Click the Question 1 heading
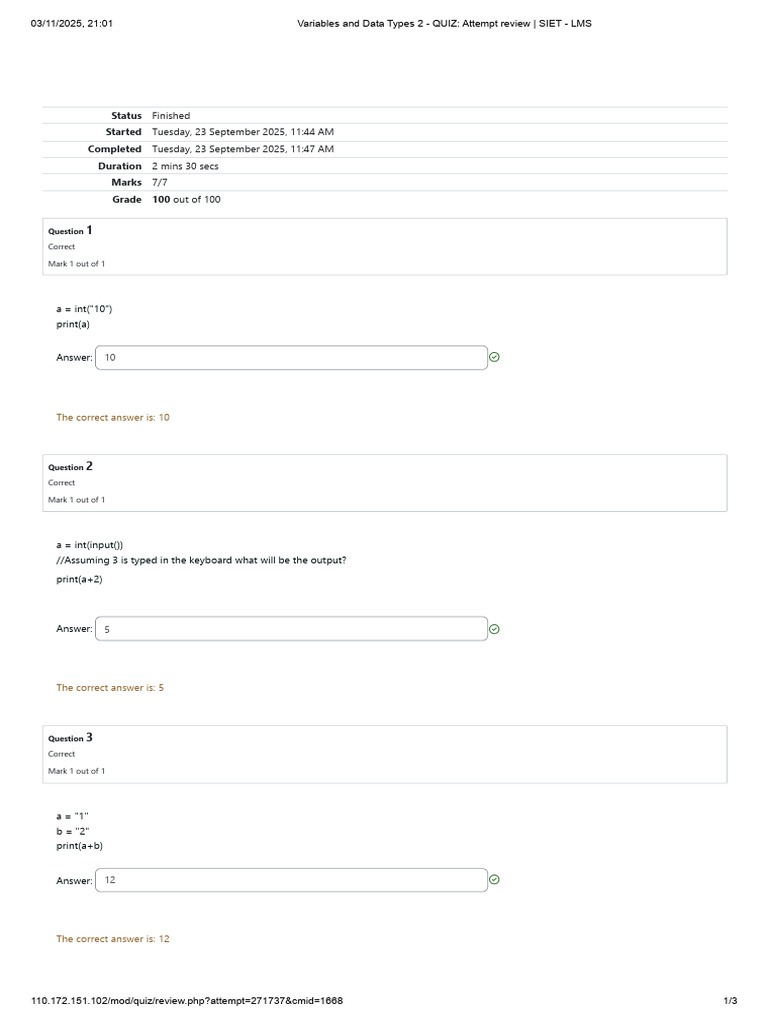The height and width of the screenshot is (1024, 768). (x=70, y=231)
